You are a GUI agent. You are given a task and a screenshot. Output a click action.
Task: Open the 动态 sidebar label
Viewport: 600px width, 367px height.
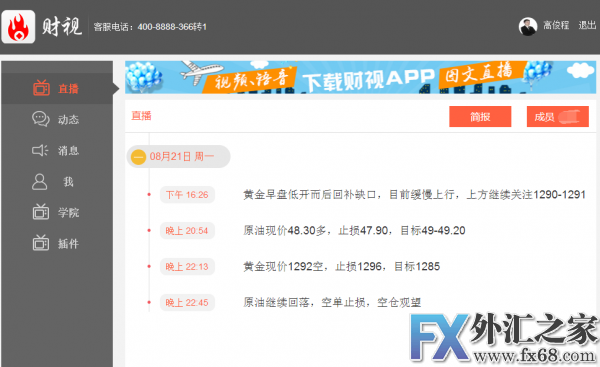[68, 120]
